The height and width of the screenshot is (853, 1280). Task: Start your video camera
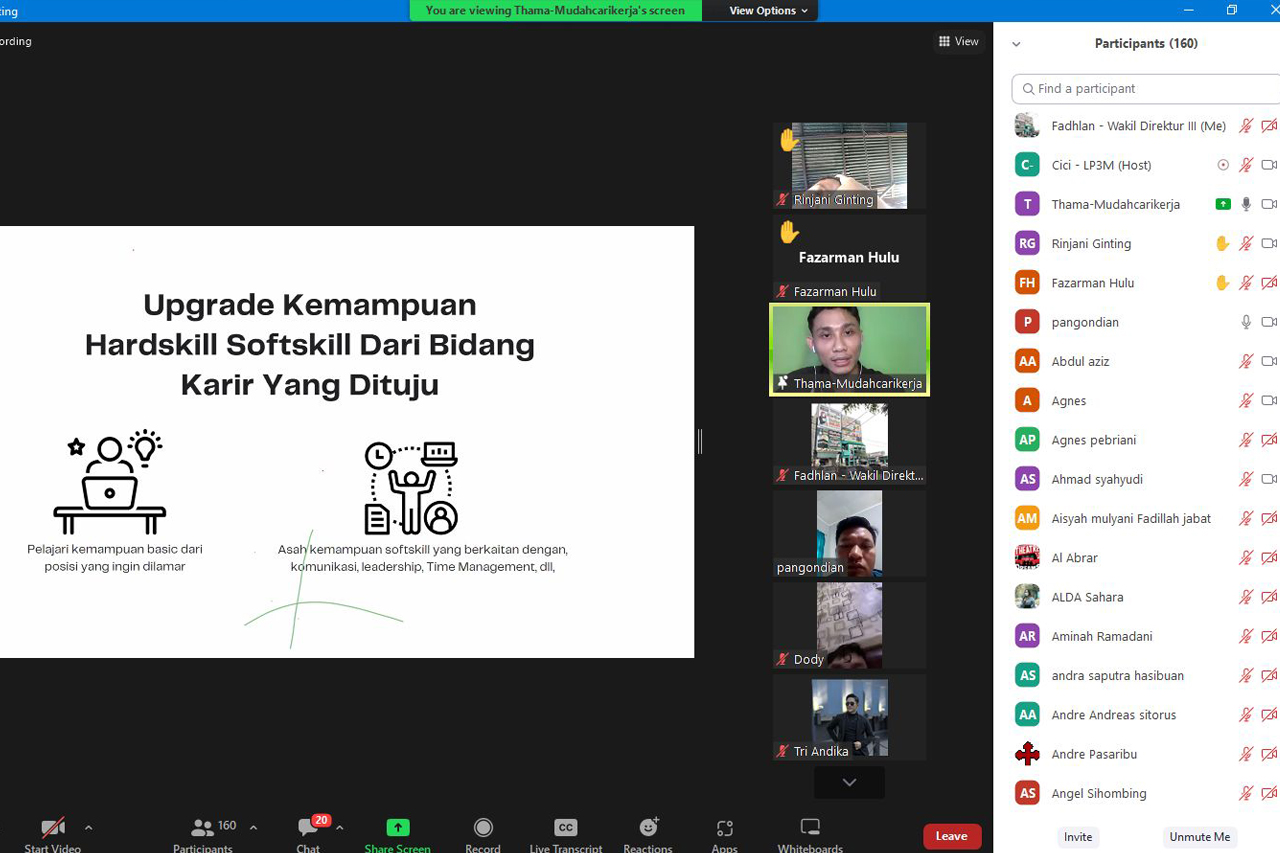pos(52,835)
